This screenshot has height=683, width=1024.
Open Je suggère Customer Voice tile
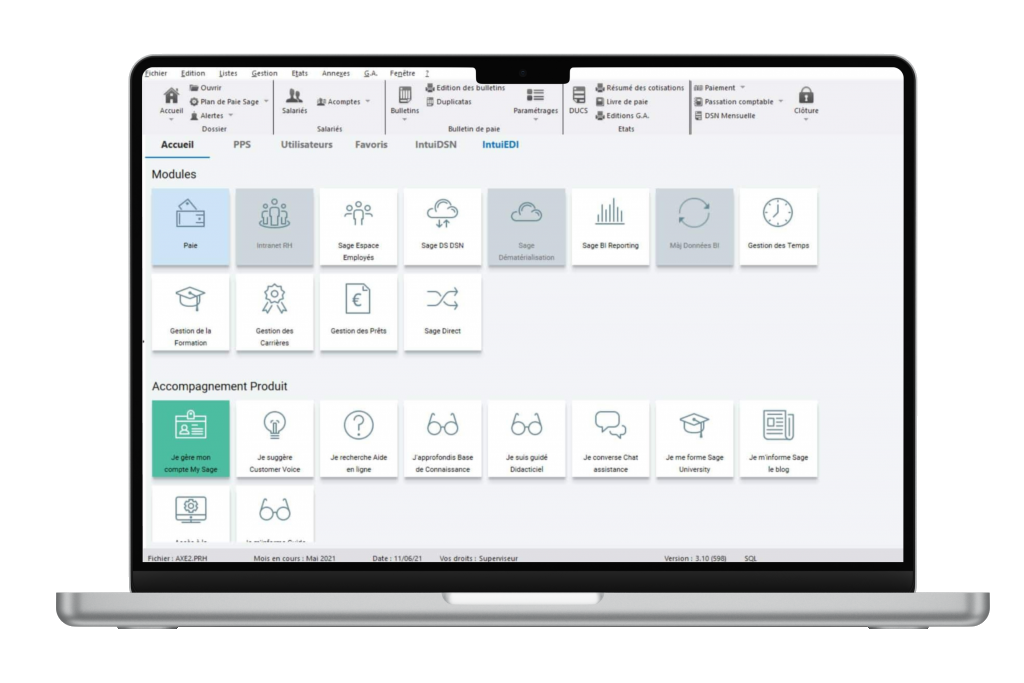tap(274, 439)
